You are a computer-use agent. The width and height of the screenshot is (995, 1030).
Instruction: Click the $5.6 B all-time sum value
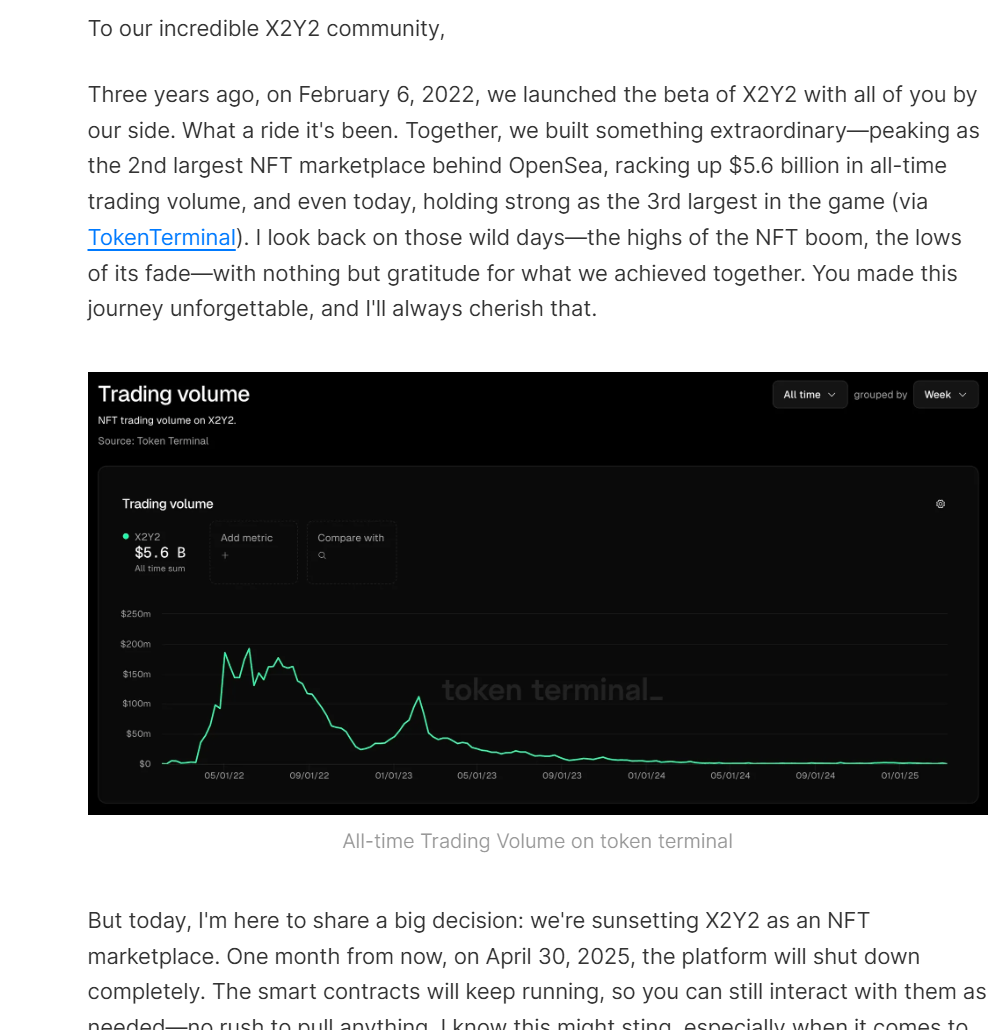pyautogui.click(x=160, y=552)
